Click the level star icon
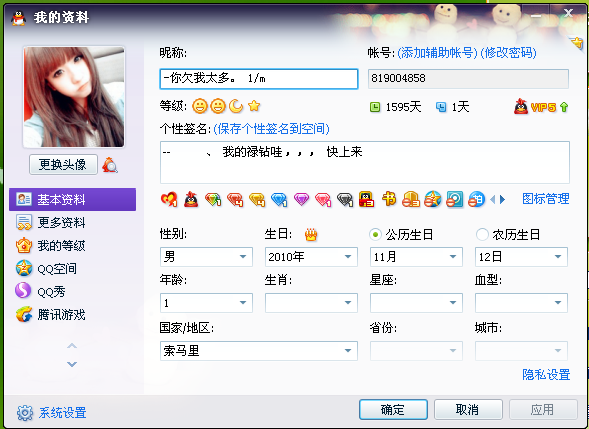 (254, 106)
